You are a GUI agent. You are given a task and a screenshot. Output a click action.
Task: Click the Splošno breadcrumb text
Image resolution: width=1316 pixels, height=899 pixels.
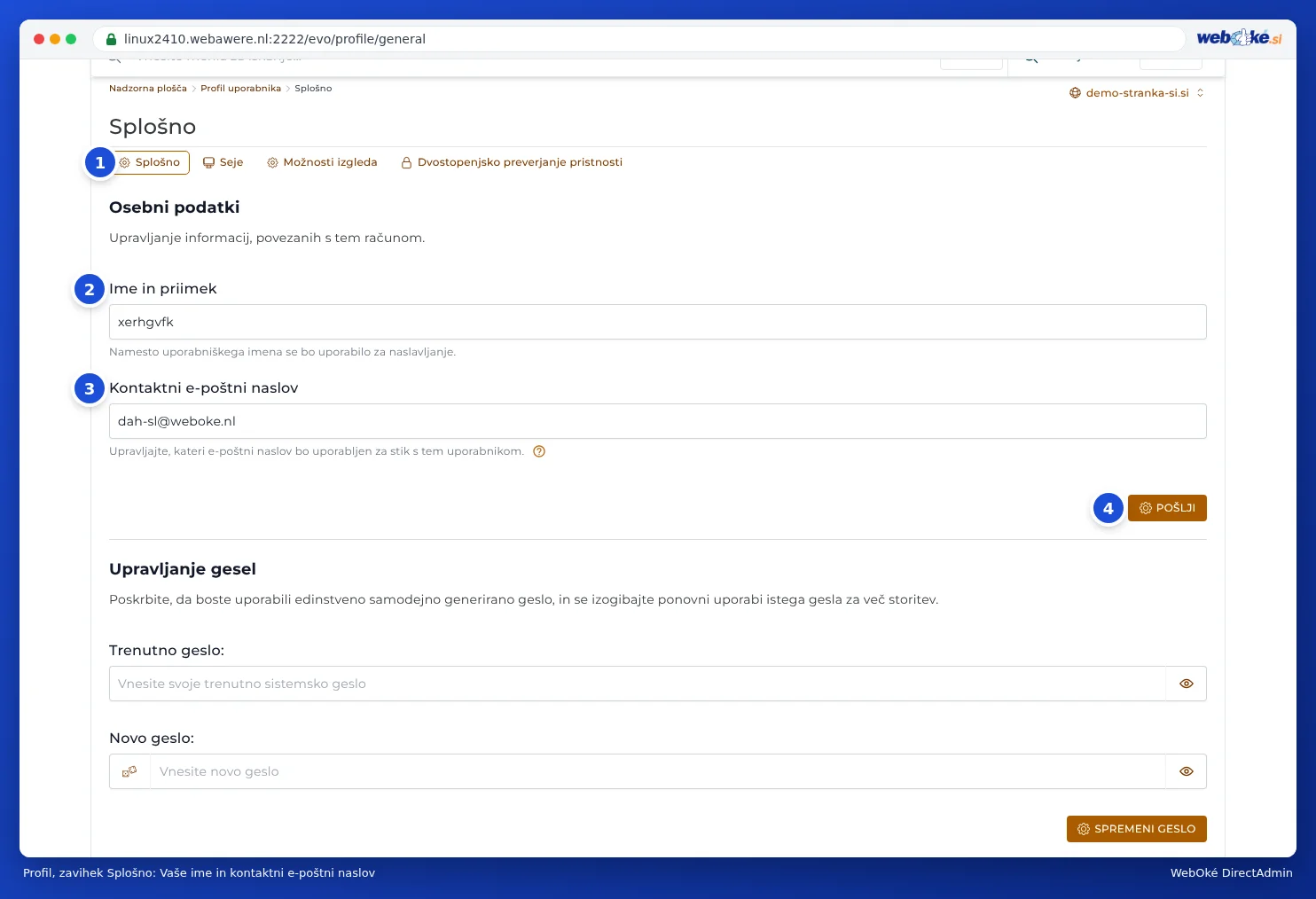[313, 89]
